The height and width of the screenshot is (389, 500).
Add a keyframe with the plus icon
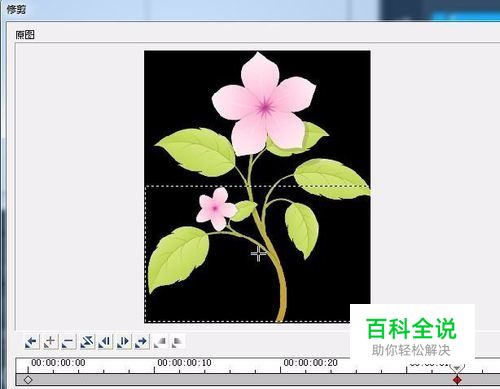(x=50, y=342)
